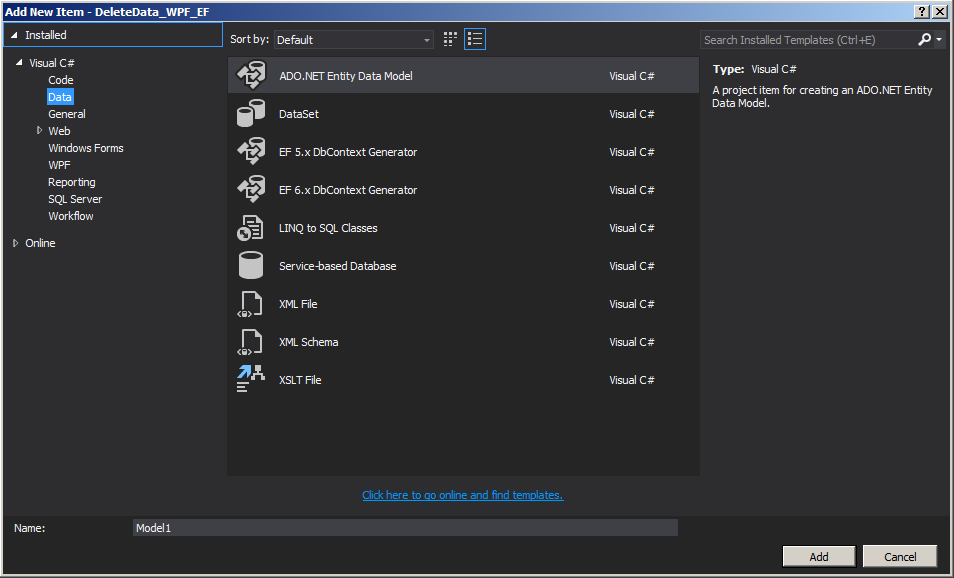
Task: Select the SQL Server category
Action: point(75,199)
